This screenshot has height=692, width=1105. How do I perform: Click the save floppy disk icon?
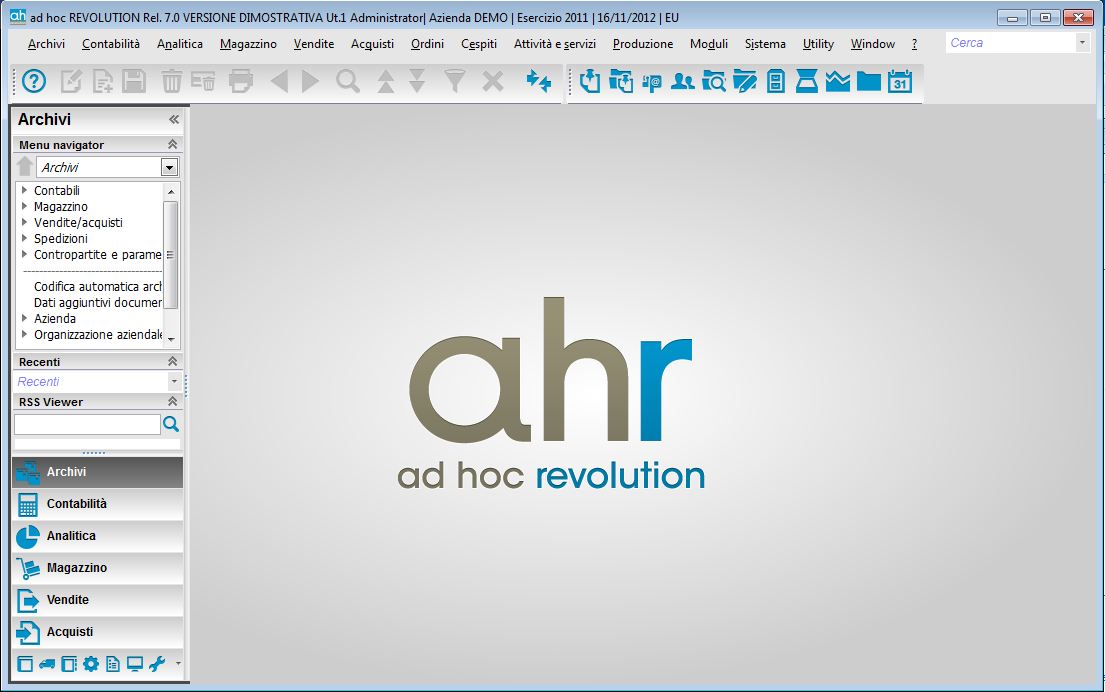[x=134, y=82]
